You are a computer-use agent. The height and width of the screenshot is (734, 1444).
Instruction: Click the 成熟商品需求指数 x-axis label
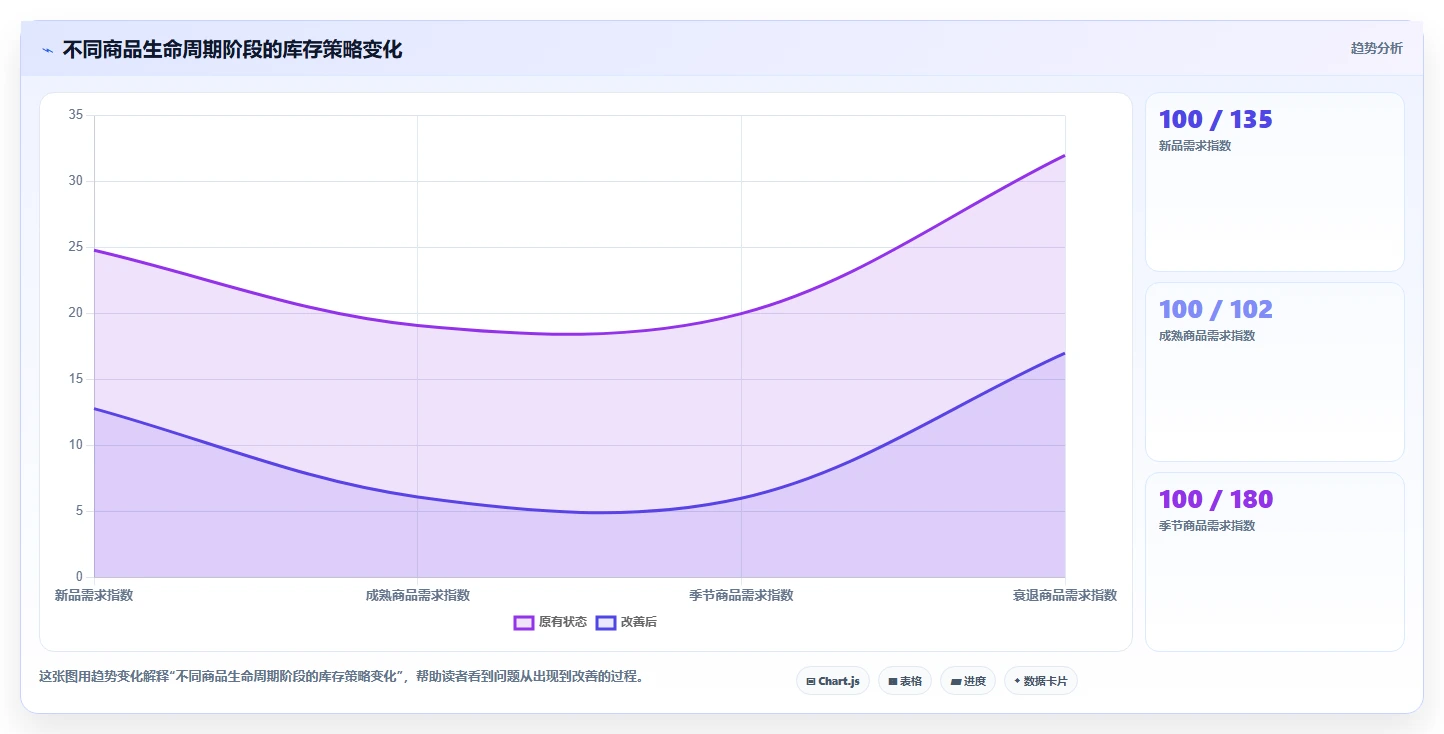point(418,595)
